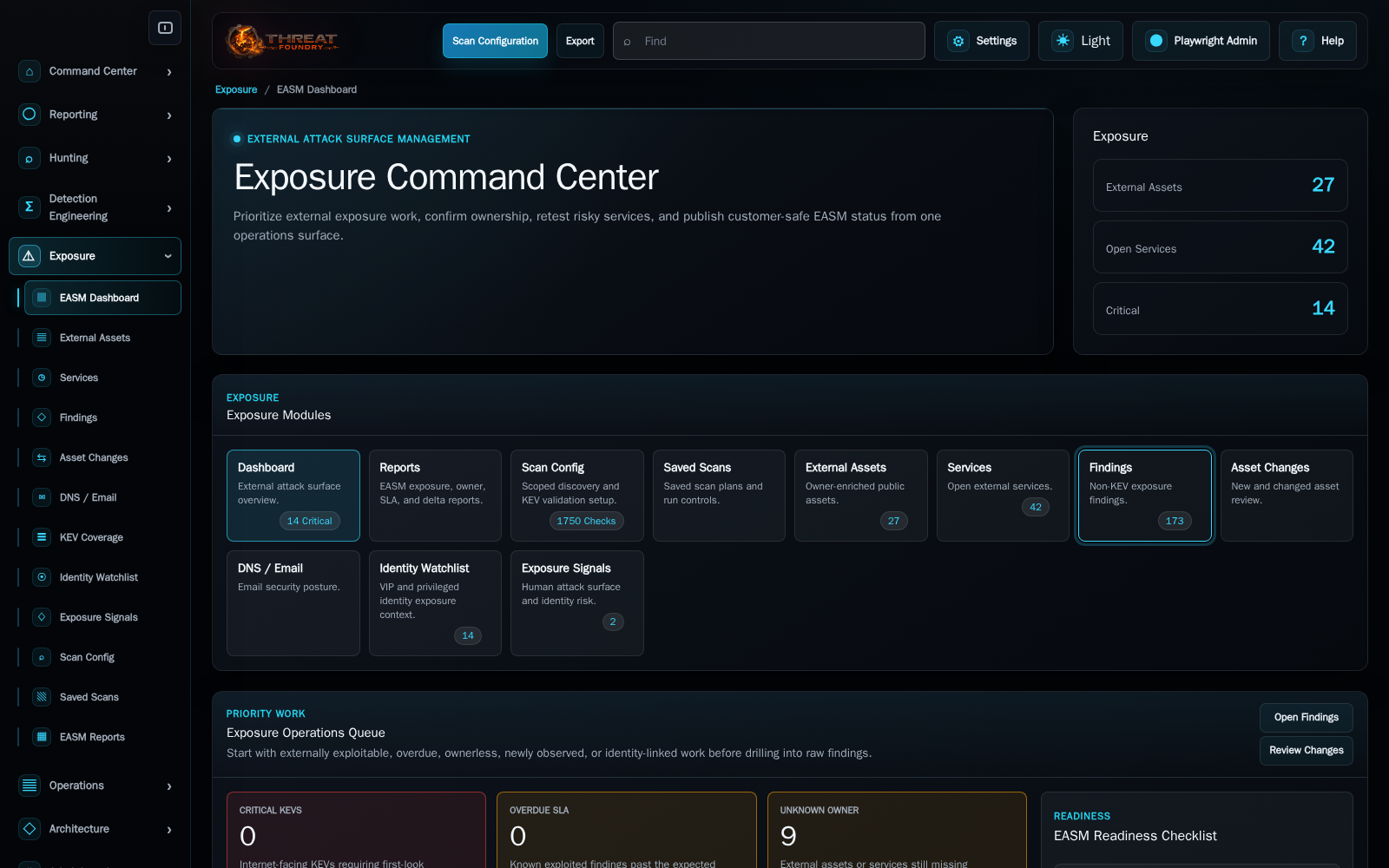Open the Dashboard module card
1389x868 pixels.
[293, 496]
